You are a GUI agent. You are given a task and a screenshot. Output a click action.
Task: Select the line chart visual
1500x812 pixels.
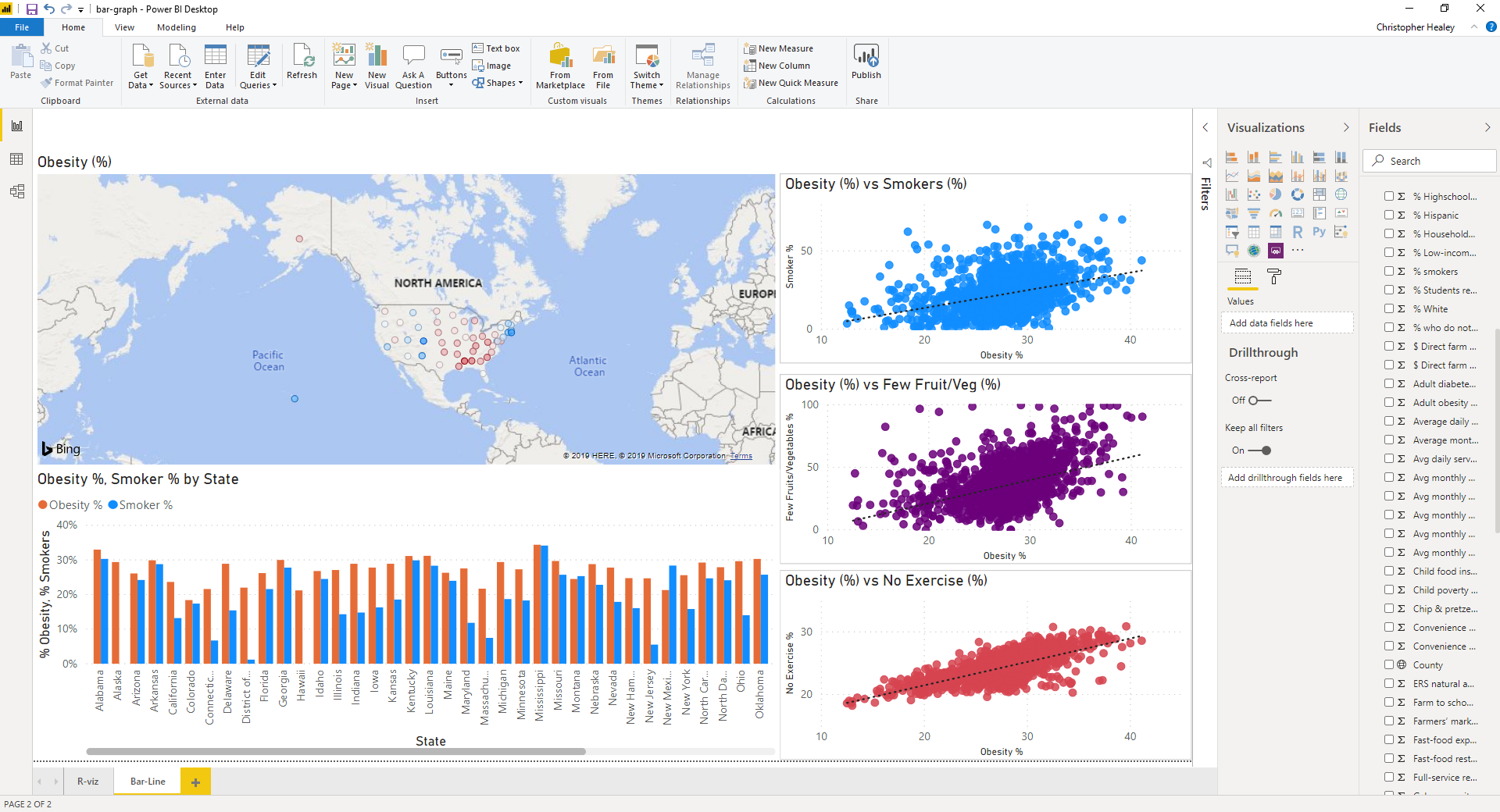coord(1232,176)
